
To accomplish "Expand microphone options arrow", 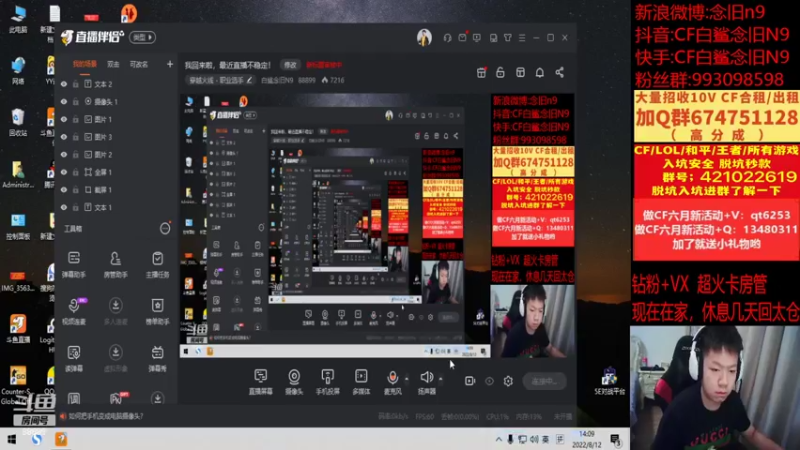I will [x=407, y=379].
